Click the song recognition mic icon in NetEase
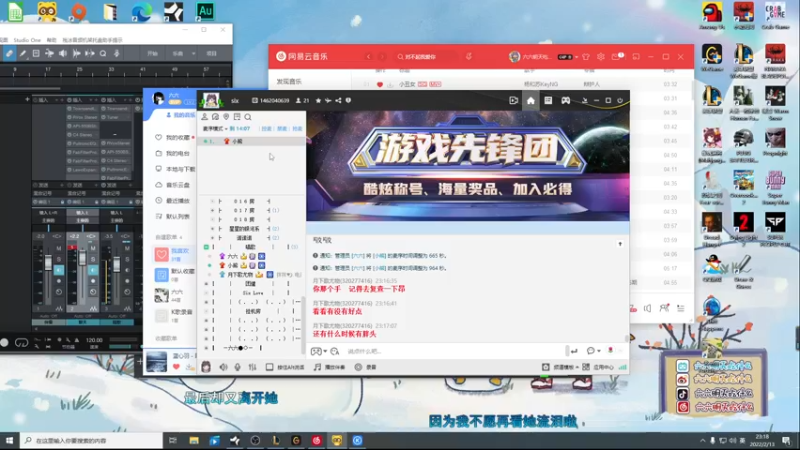The height and width of the screenshot is (450, 800). [469, 57]
